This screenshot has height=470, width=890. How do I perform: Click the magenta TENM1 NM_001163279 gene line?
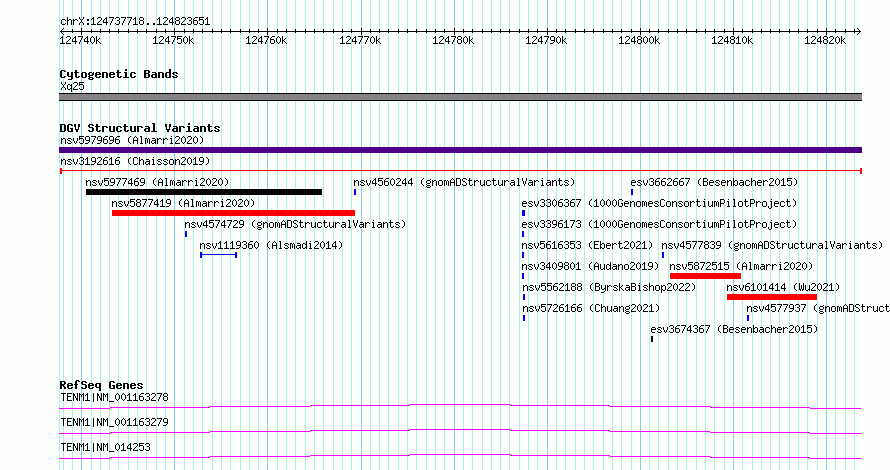pos(460,431)
